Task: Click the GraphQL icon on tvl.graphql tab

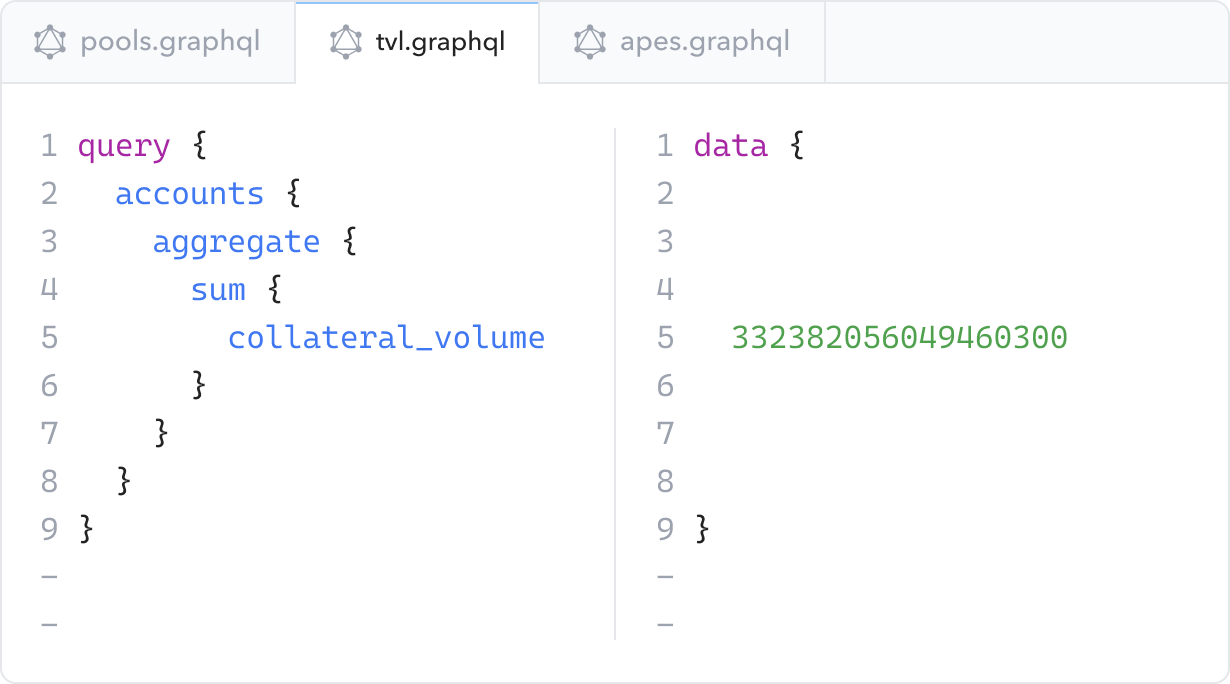Action: (346, 42)
